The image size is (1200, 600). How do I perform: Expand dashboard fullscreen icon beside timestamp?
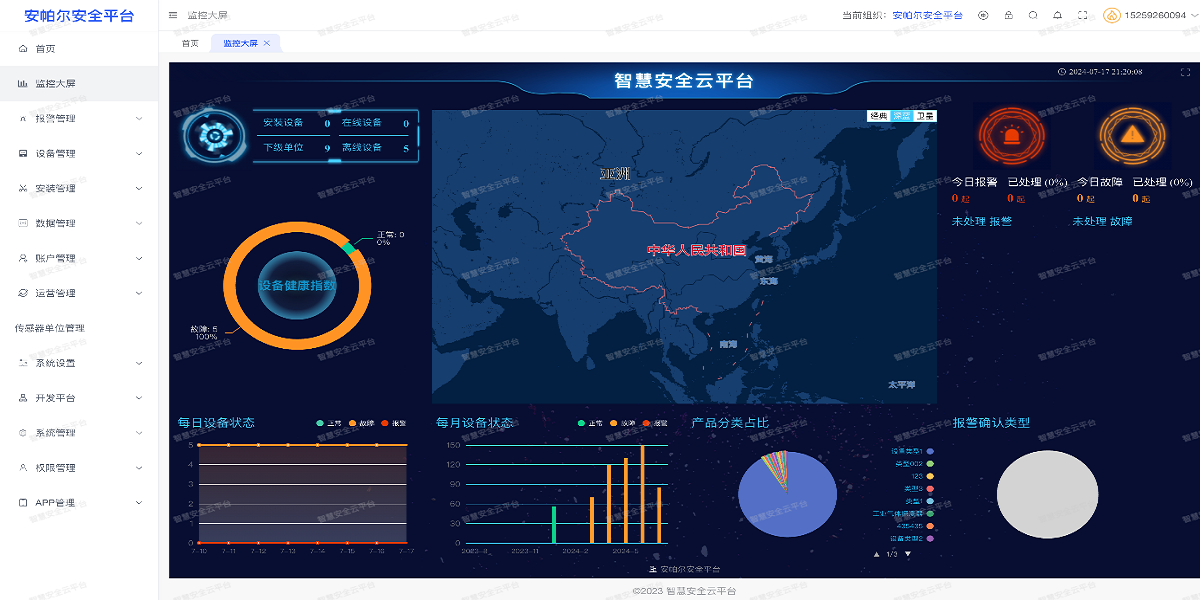click(1186, 72)
